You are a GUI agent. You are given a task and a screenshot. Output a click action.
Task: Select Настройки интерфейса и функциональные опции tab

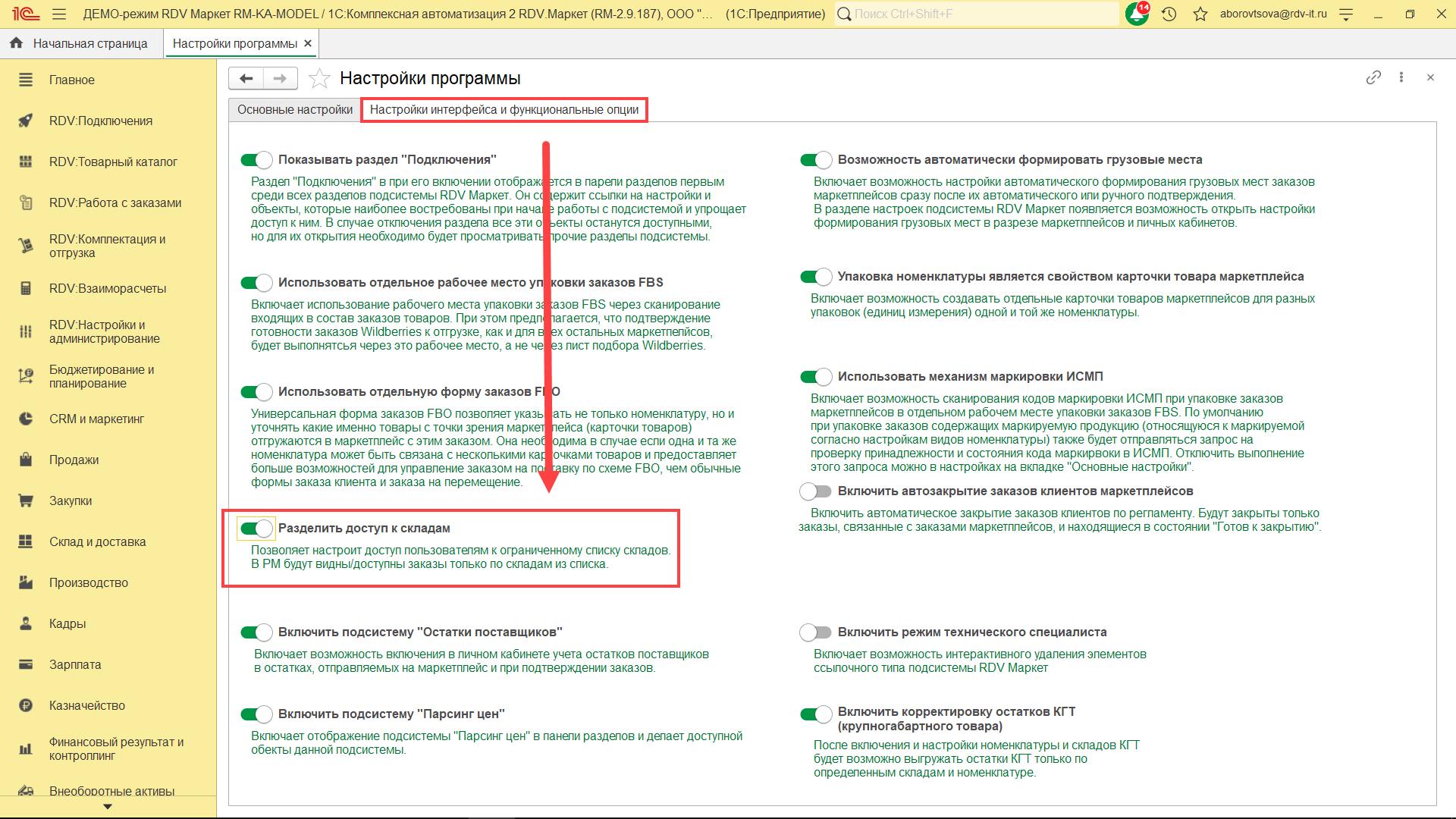pos(504,110)
